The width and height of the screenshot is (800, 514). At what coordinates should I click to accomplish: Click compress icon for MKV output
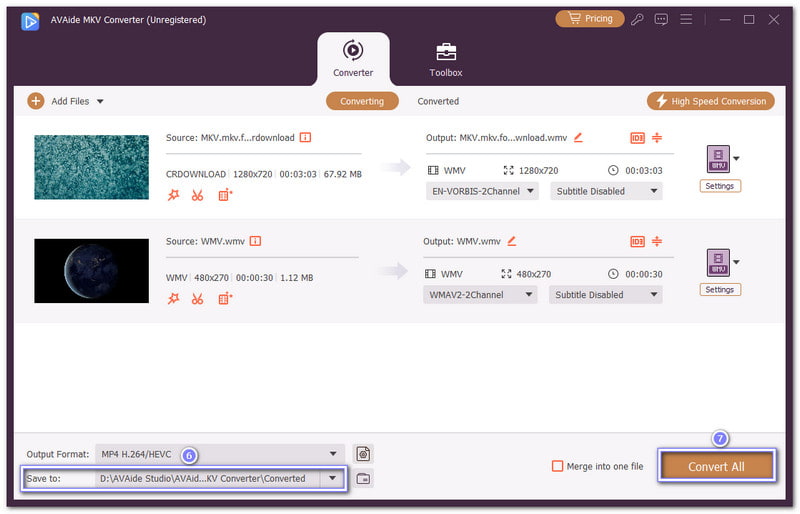click(x=657, y=137)
